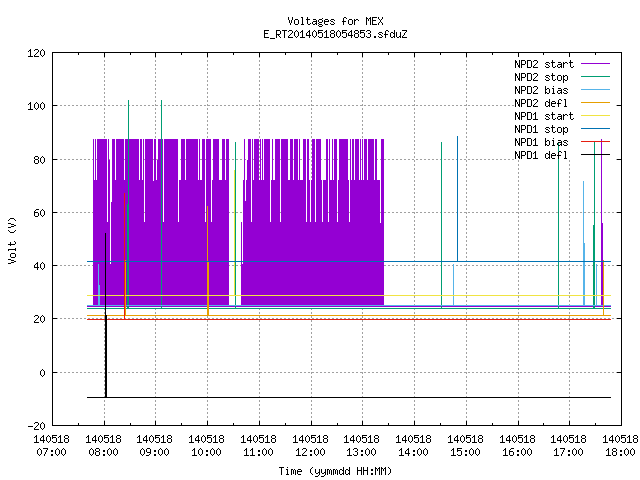Click the 'Voltages for MEX' chart title
The width and height of the screenshot is (640, 480).
(335, 21)
